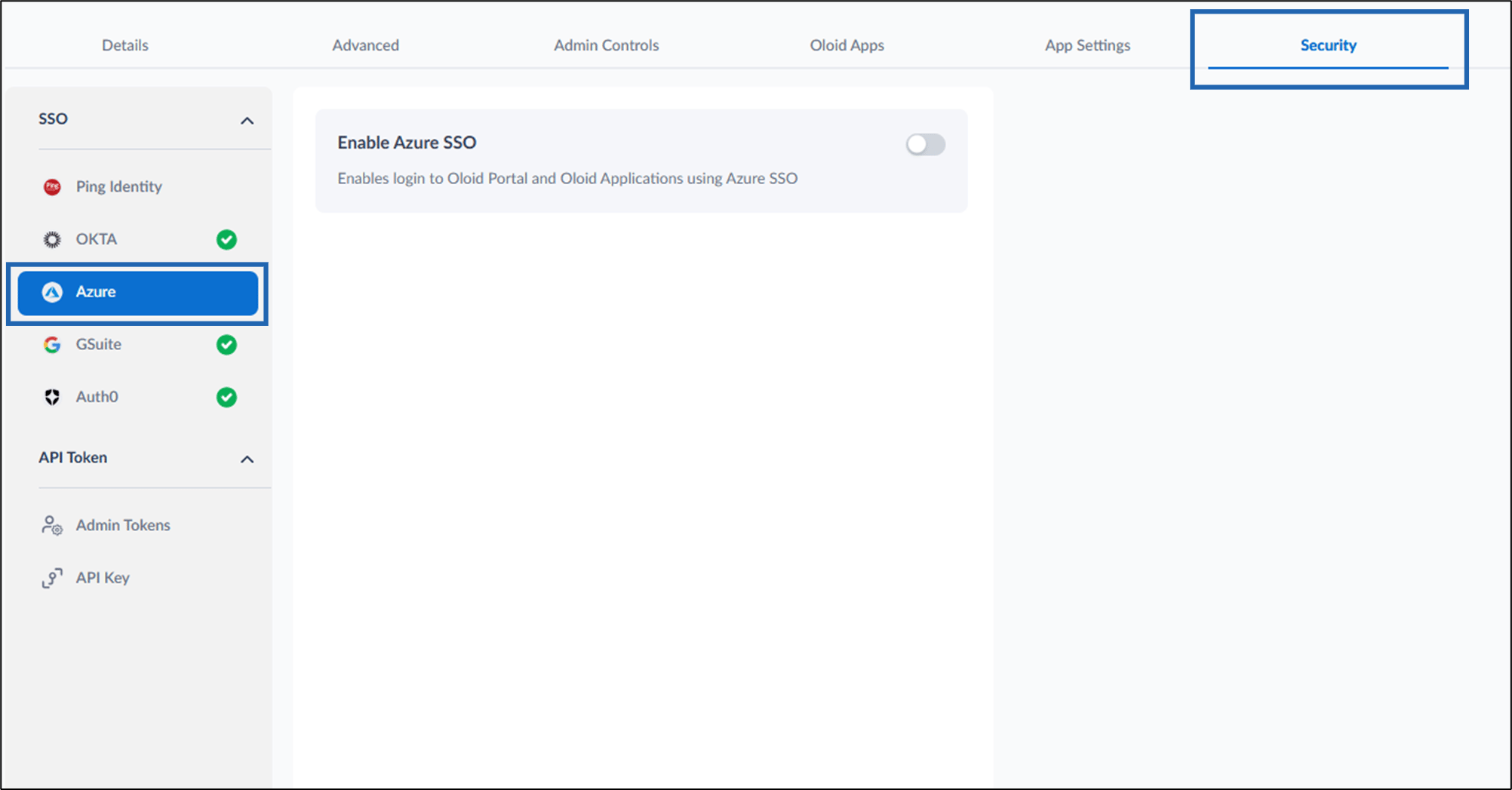1512x790 pixels.
Task: Go to the Admin Controls tab
Action: pyautogui.click(x=607, y=45)
